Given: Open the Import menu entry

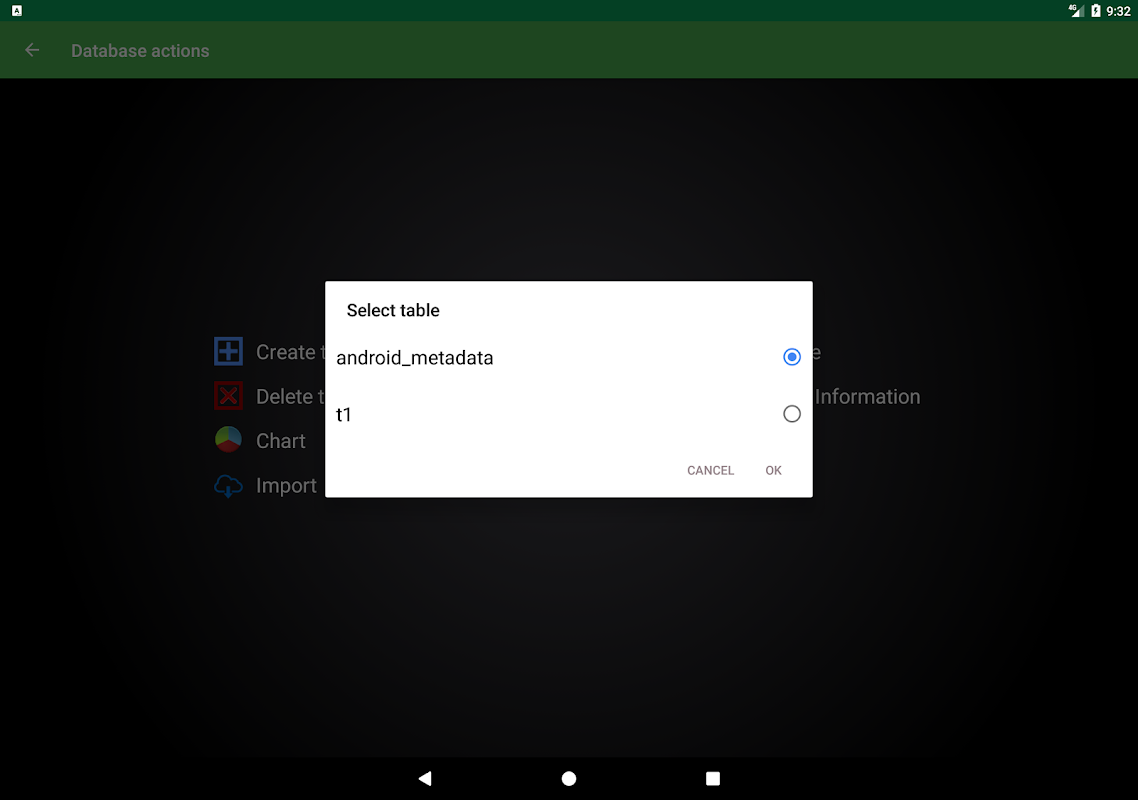Looking at the screenshot, I should click(x=286, y=486).
